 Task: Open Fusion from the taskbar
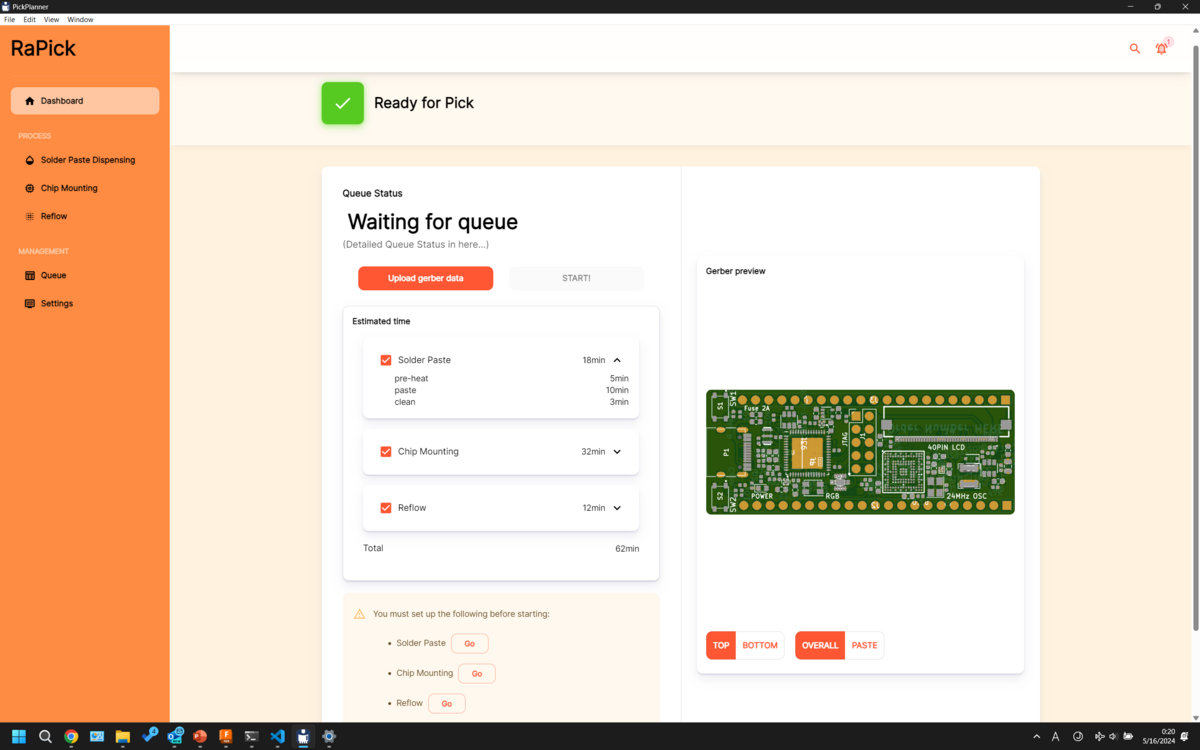226,736
